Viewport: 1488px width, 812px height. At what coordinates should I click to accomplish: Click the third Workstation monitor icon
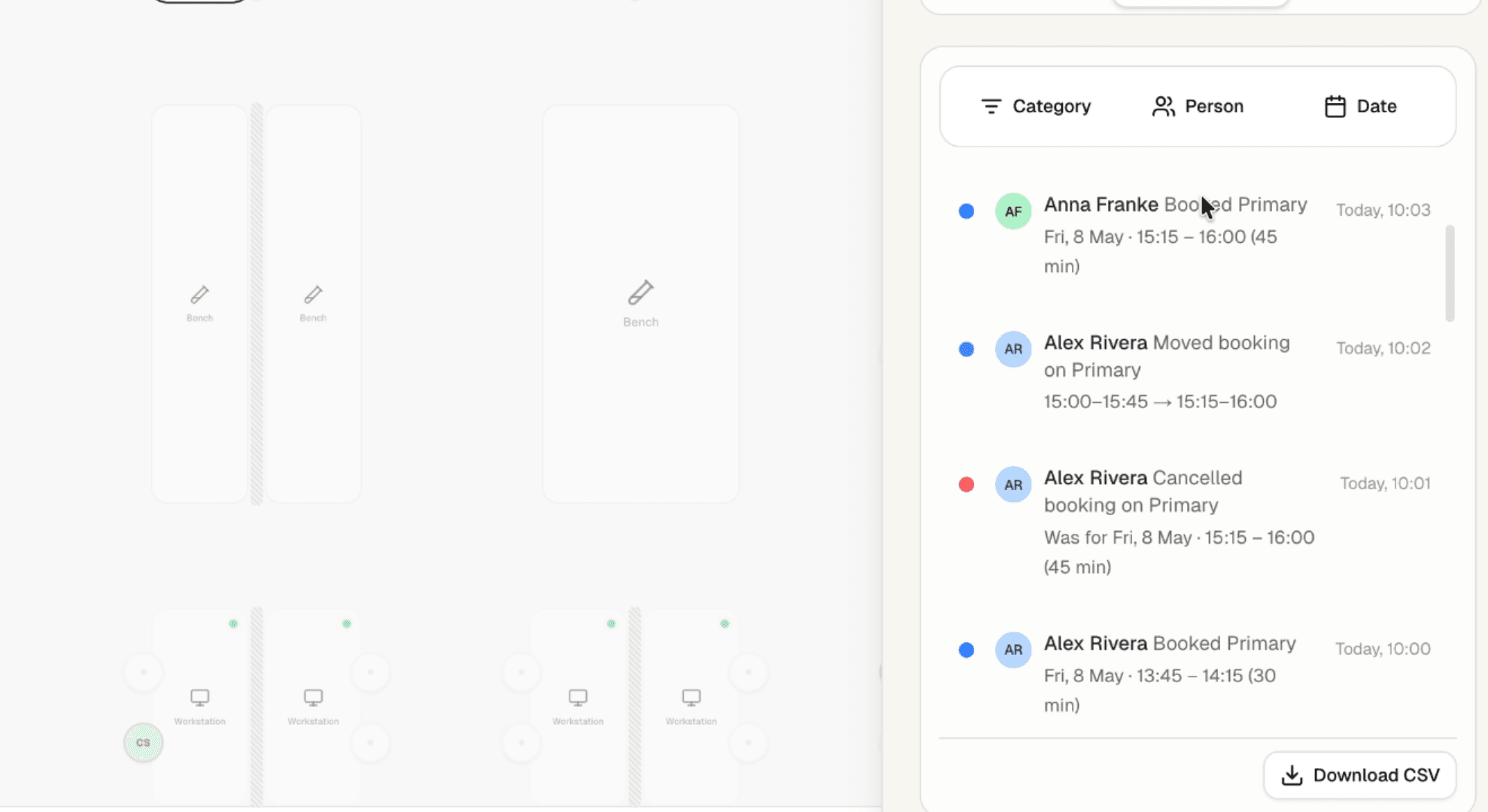[578, 698]
